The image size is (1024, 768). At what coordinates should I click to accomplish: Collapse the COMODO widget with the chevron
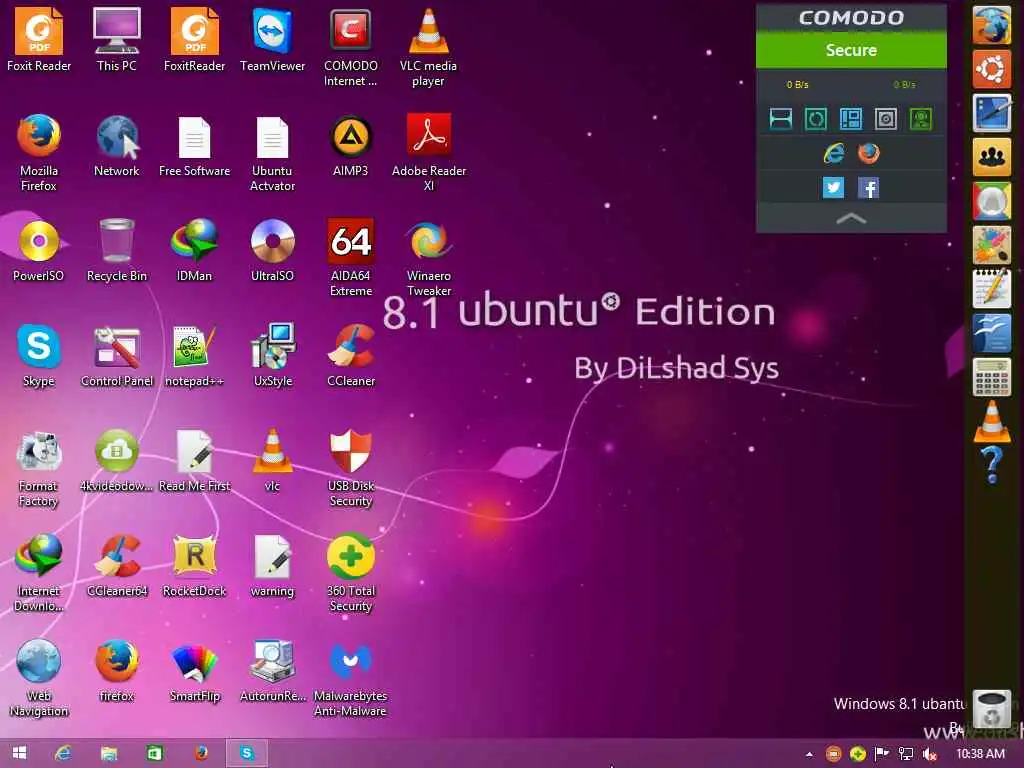click(x=851, y=219)
